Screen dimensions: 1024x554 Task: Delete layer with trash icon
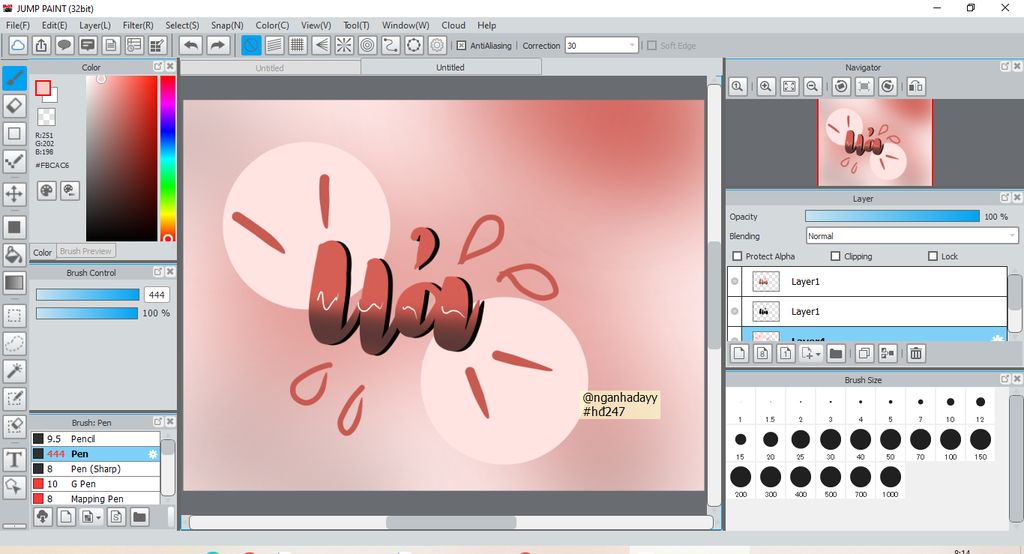(x=916, y=353)
